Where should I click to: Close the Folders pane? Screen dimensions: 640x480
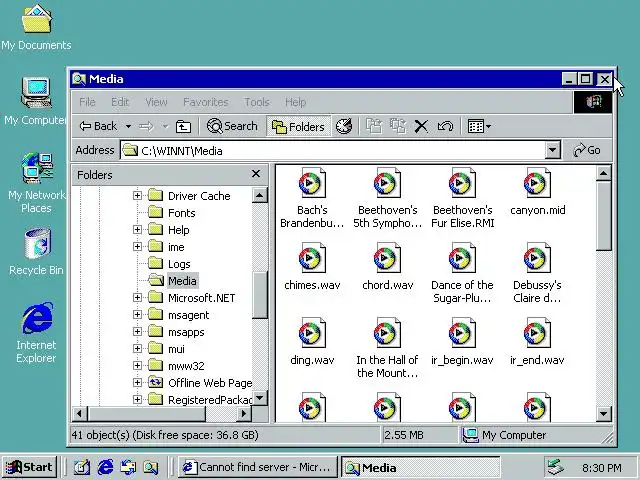tap(256, 174)
